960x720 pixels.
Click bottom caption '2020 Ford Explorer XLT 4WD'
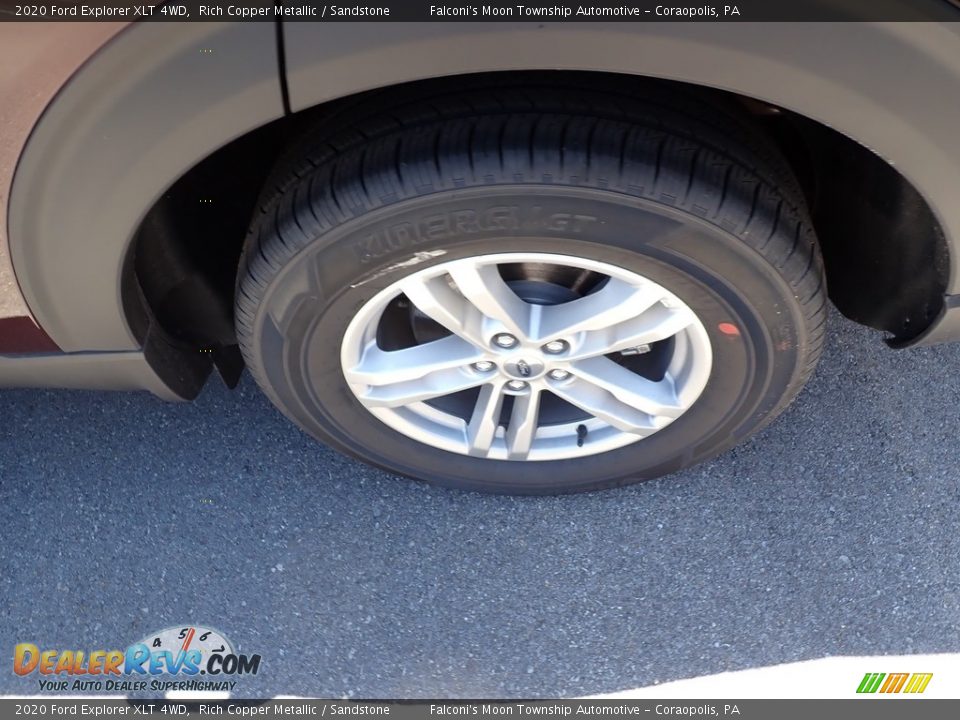point(101,710)
